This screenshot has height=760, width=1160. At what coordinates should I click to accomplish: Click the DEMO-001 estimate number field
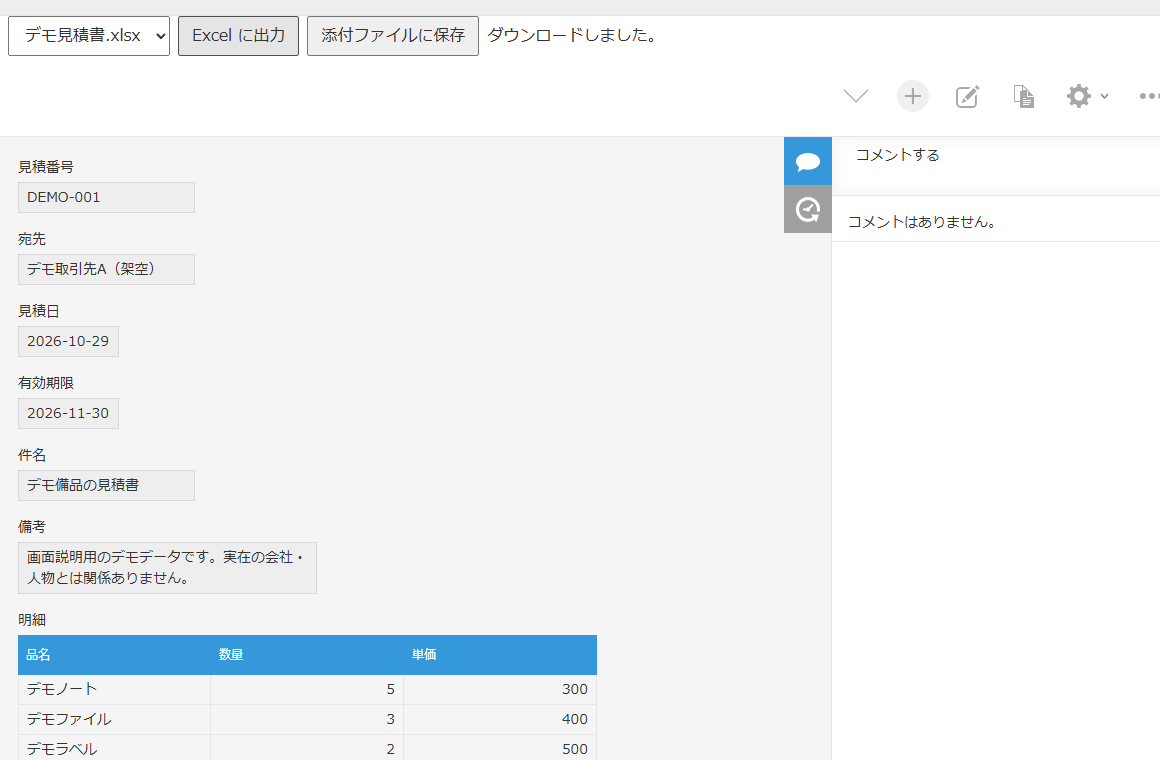107,198
